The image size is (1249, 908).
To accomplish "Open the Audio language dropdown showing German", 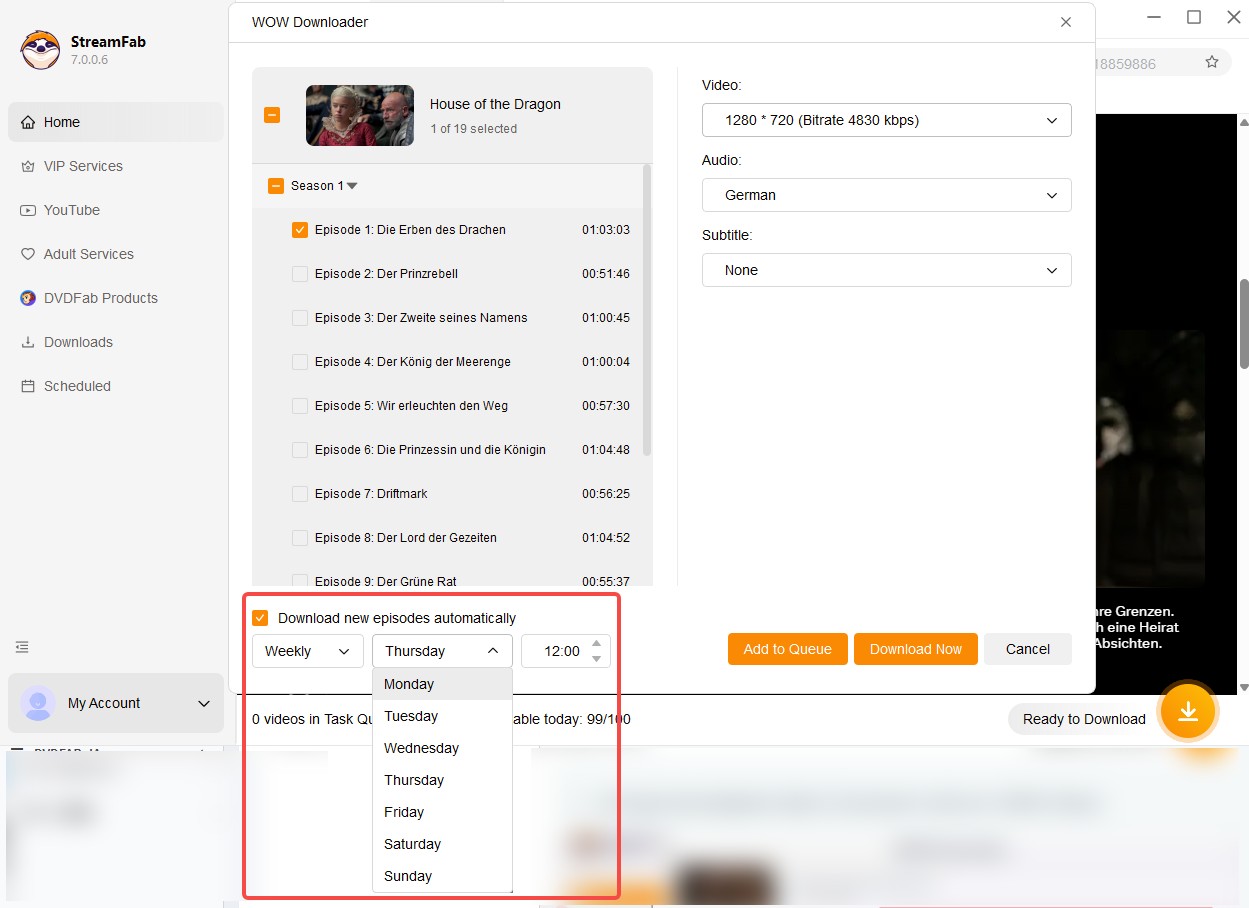I will coord(886,195).
